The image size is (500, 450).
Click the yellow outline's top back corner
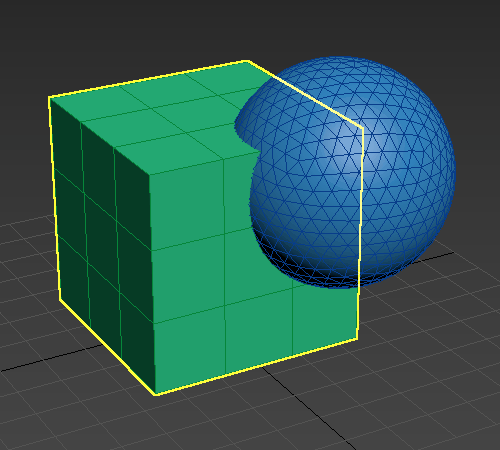coord(247,61)
